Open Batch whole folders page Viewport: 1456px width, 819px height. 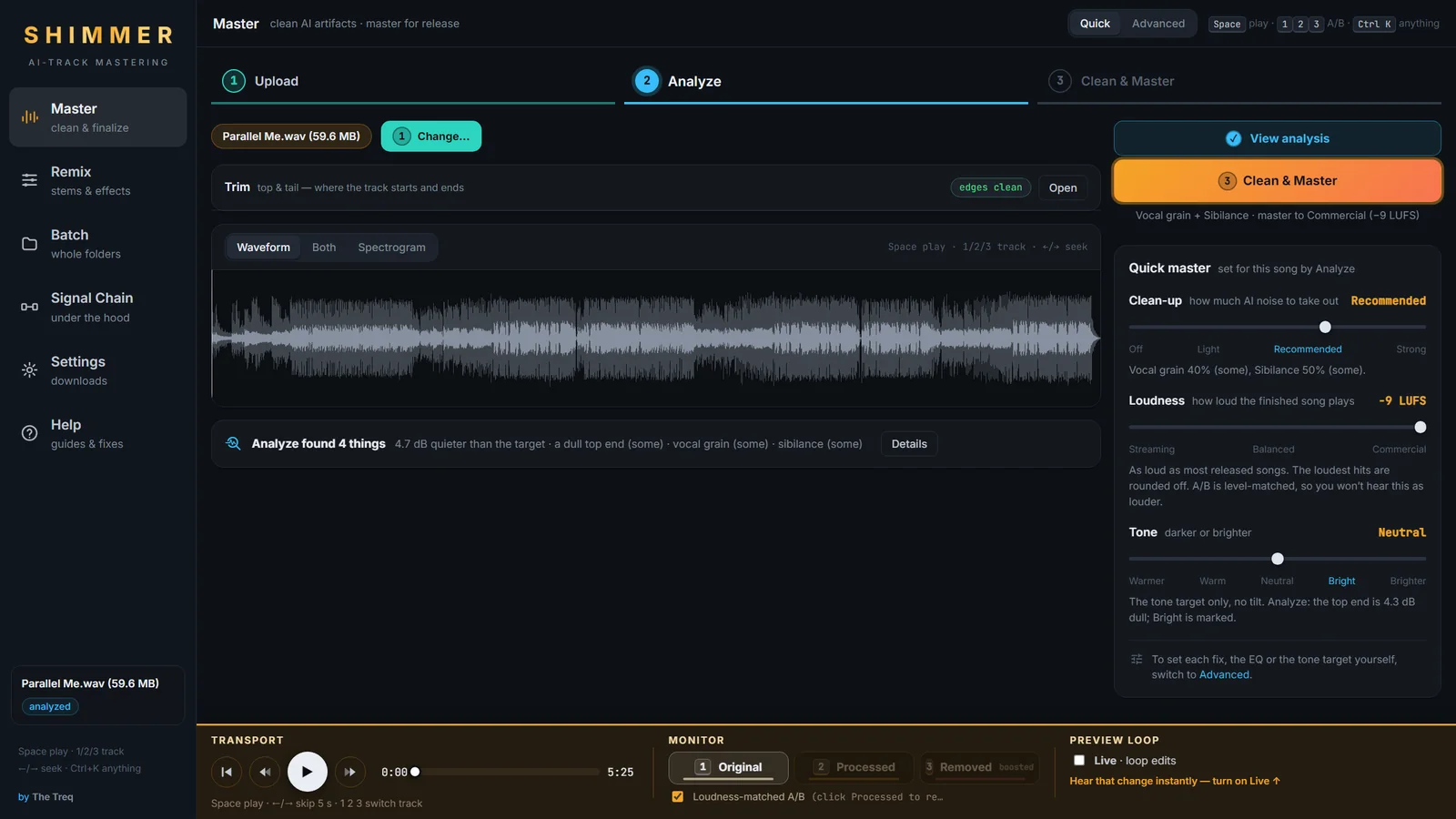(98, 244)
